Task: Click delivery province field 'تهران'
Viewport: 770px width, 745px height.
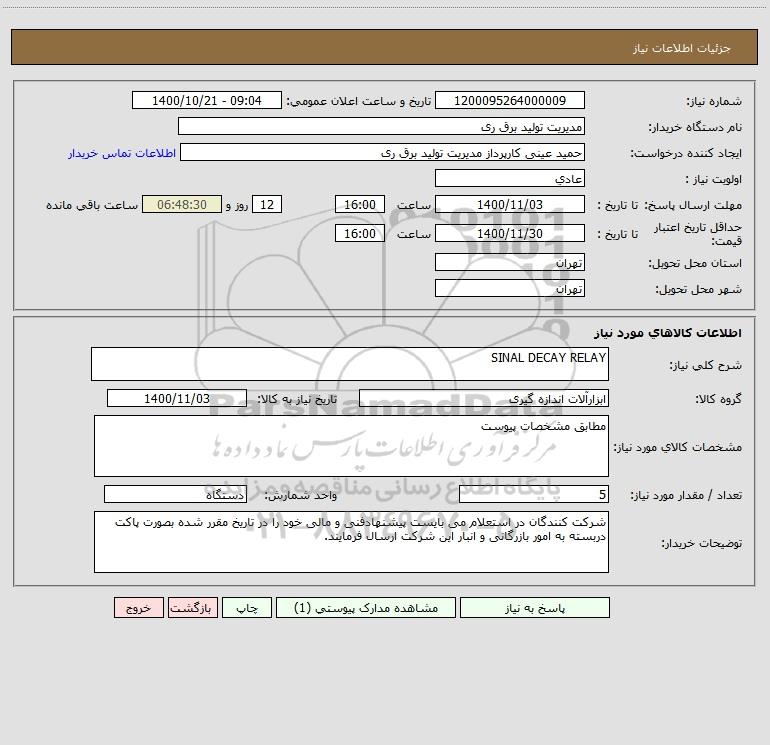Action: pos(510,262)
